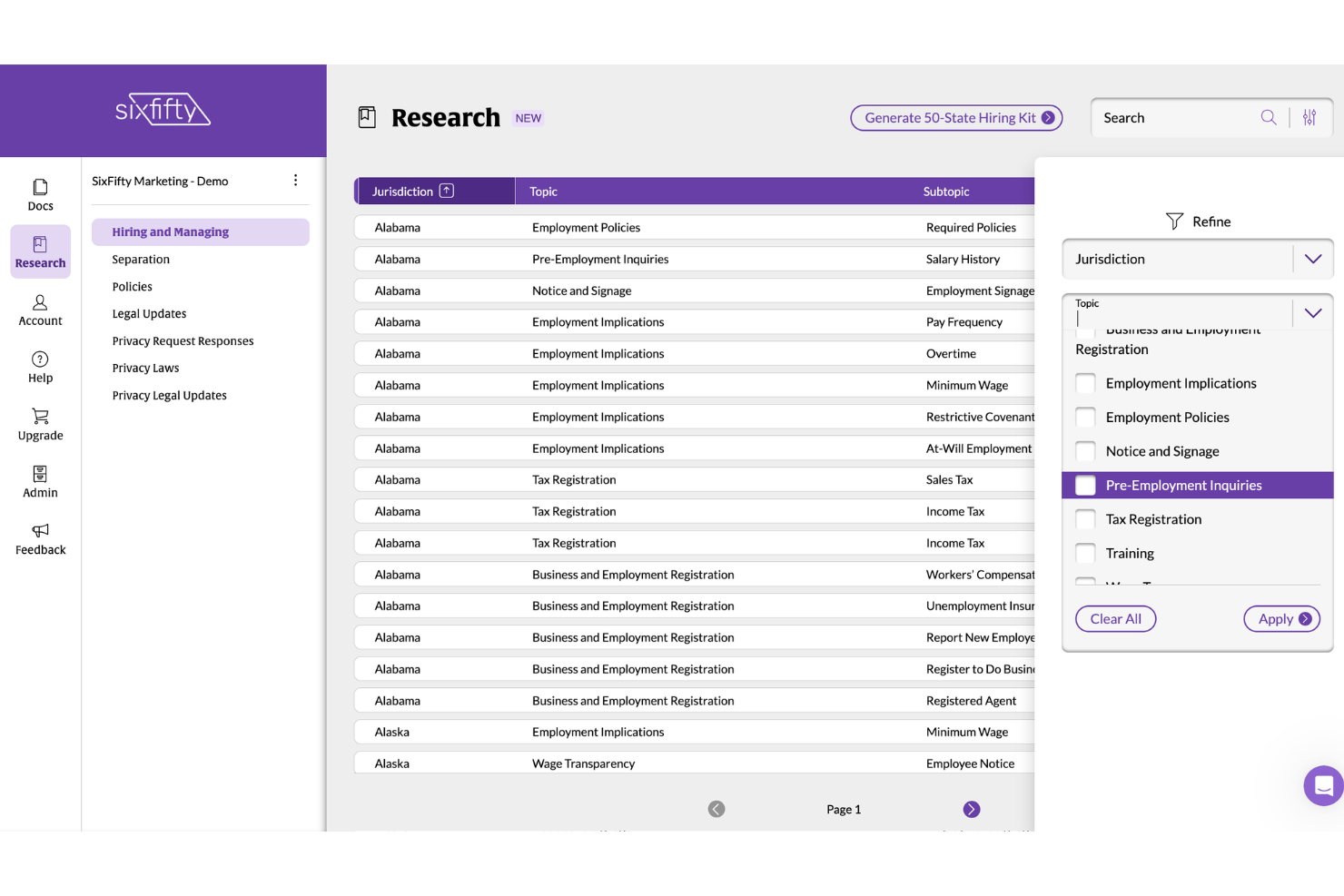Open the Admin panel icon

click(40, 474)
